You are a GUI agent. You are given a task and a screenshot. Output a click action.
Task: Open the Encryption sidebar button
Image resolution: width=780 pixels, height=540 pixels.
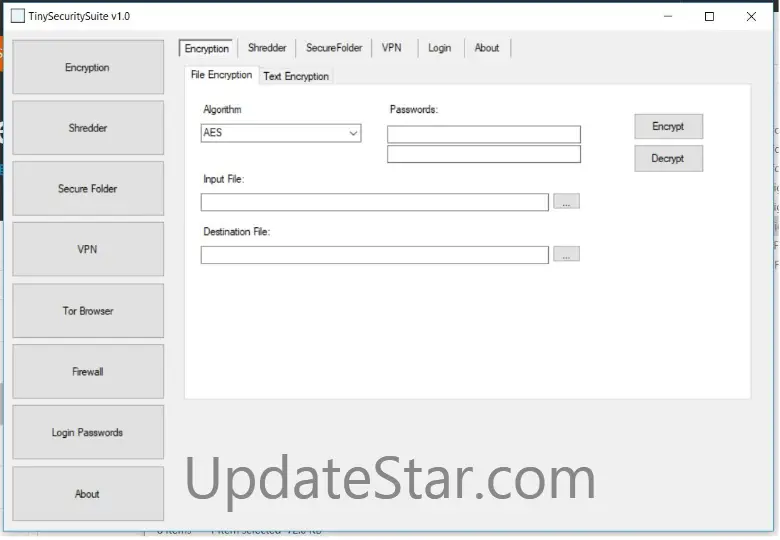88,67
